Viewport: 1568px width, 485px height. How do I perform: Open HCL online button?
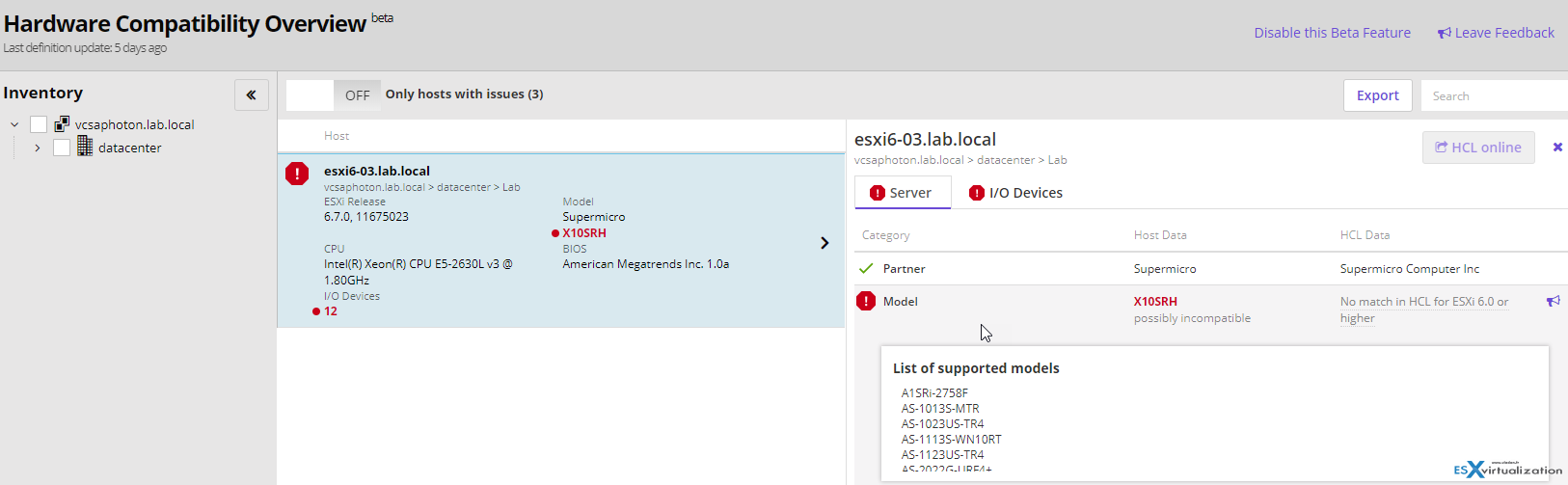click(x=1478, y=148)
